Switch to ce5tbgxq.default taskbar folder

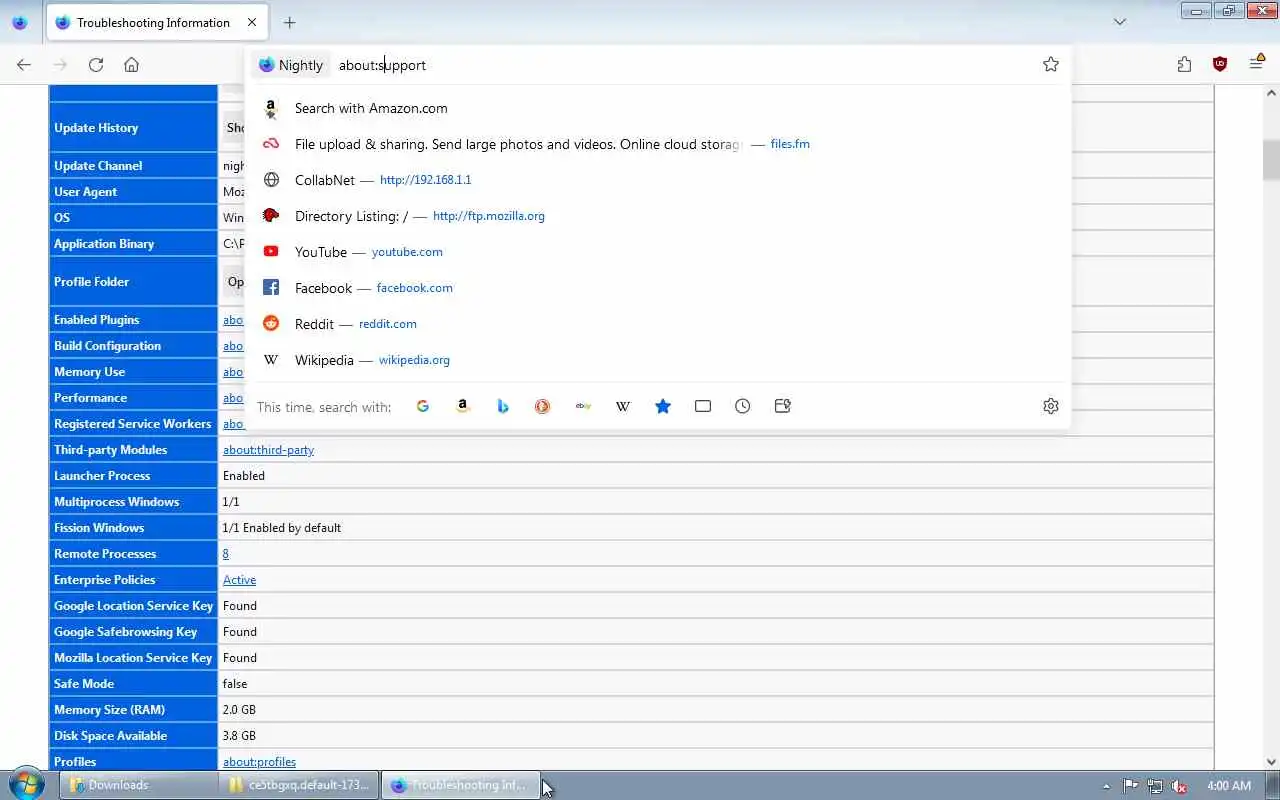300,785
